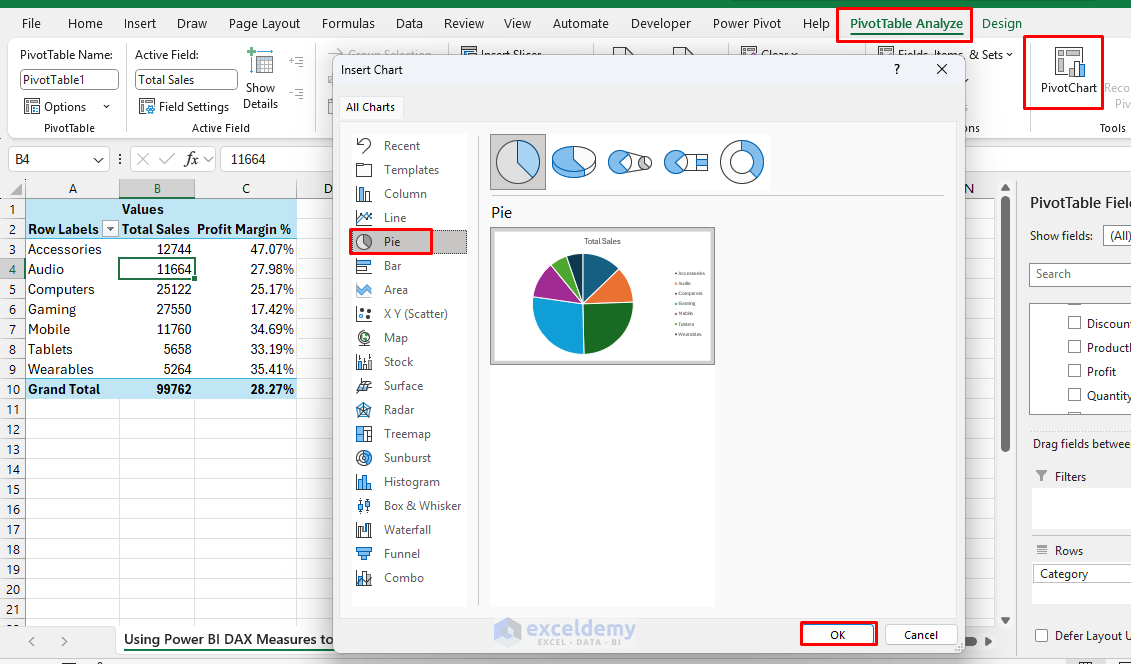Select the Pie chart category
This screenshot has height=664, width=1131.
click(x=393, y=241)
